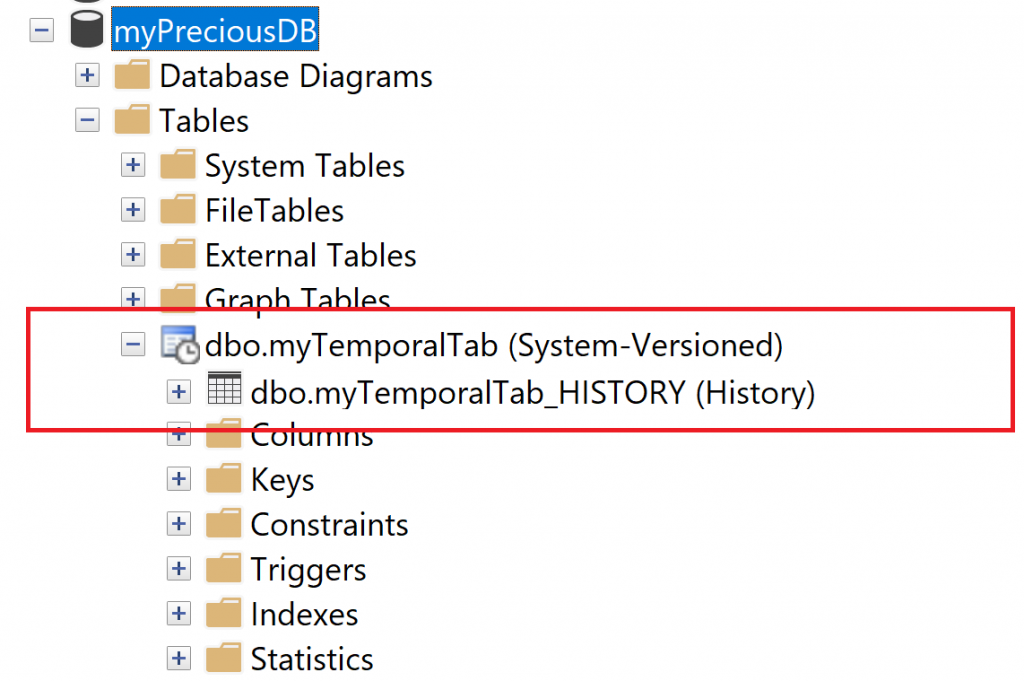
Task: Collapse the Tables folder node
Action: tap(87, 121)
